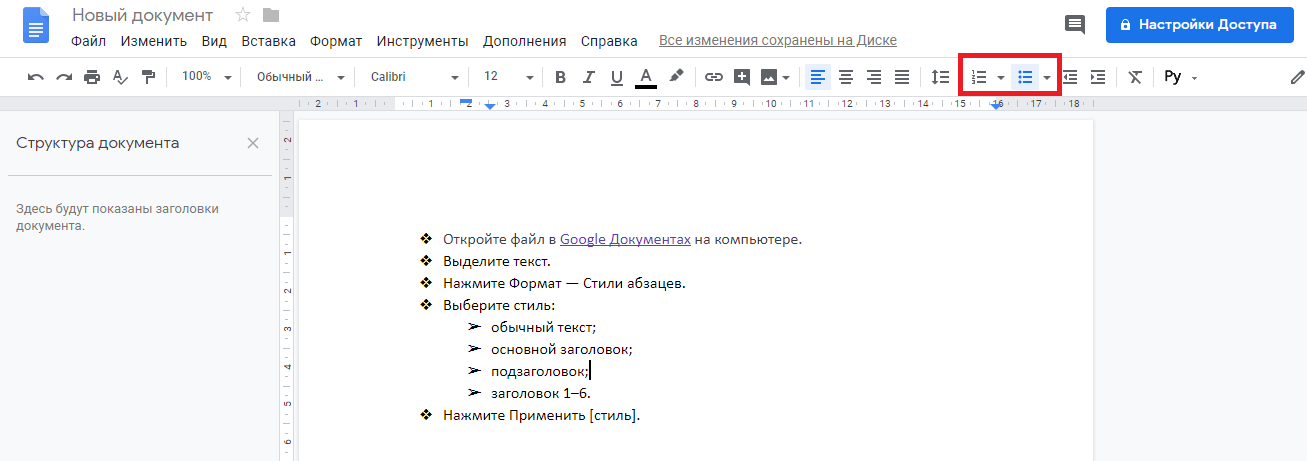Insert a link with chain icon

713,77
